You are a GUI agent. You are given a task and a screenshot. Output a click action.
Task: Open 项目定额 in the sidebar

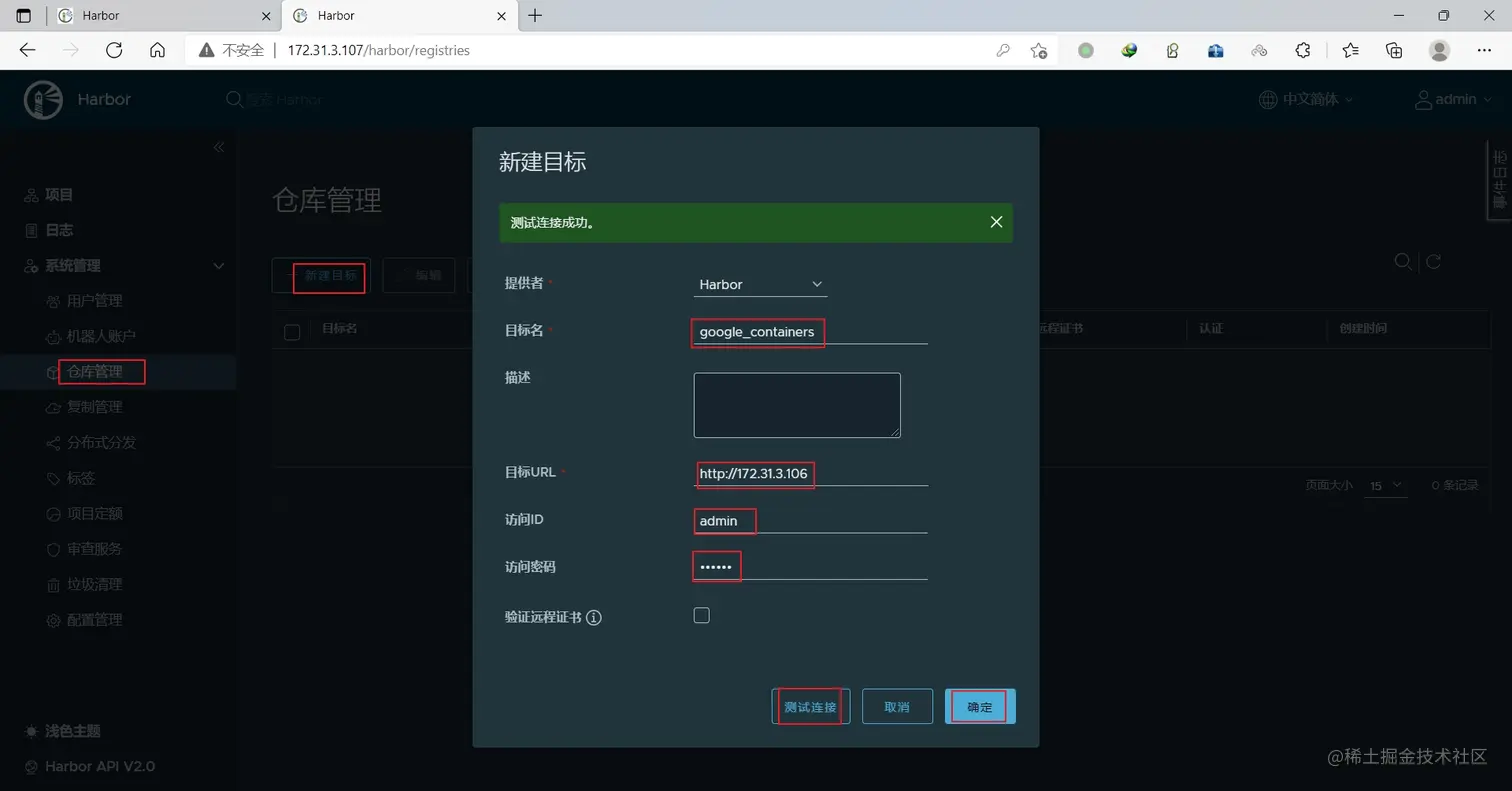pyautogui.click(x=94, y=513)
